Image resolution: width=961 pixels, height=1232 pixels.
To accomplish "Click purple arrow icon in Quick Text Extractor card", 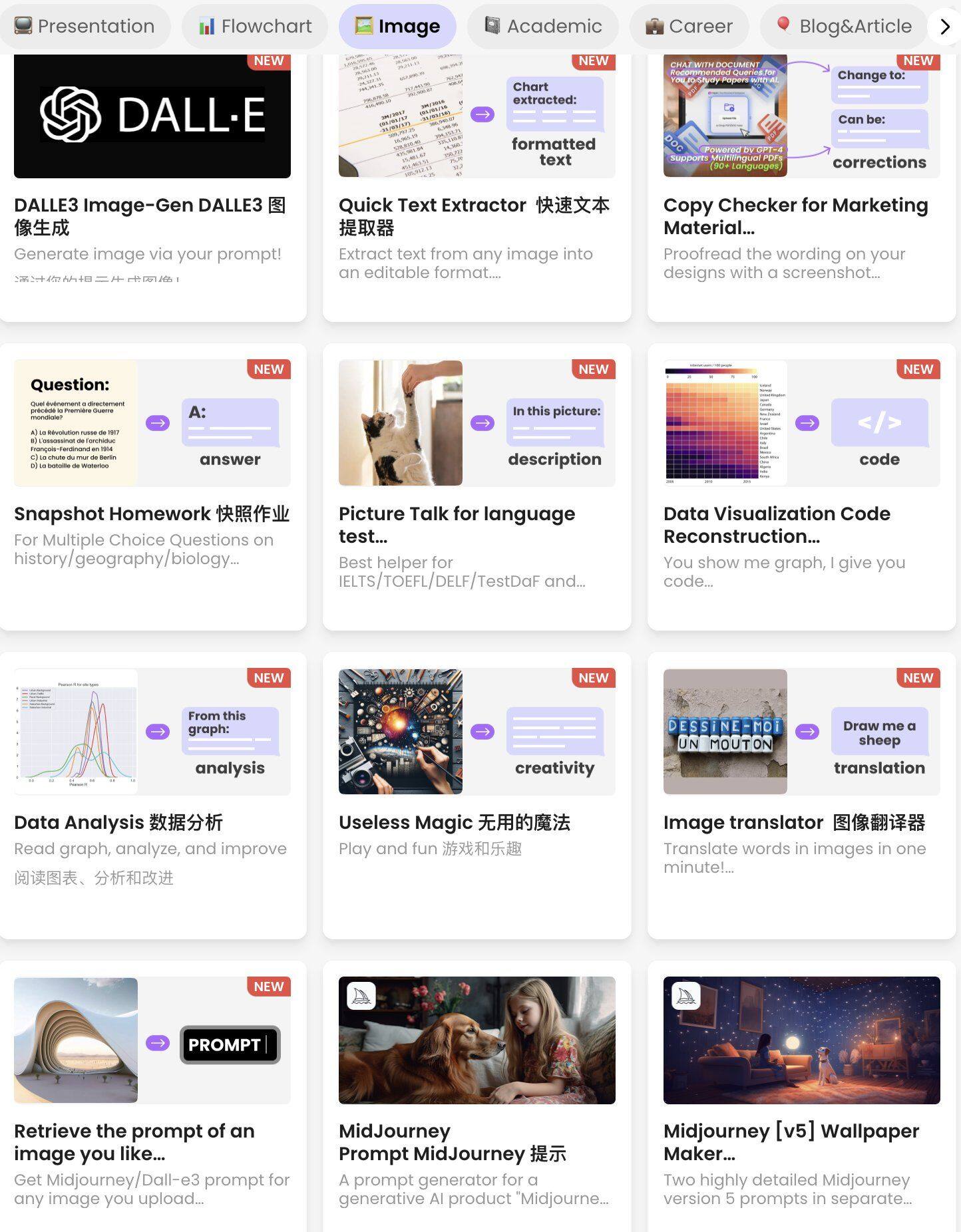I will tap(482, 114).
